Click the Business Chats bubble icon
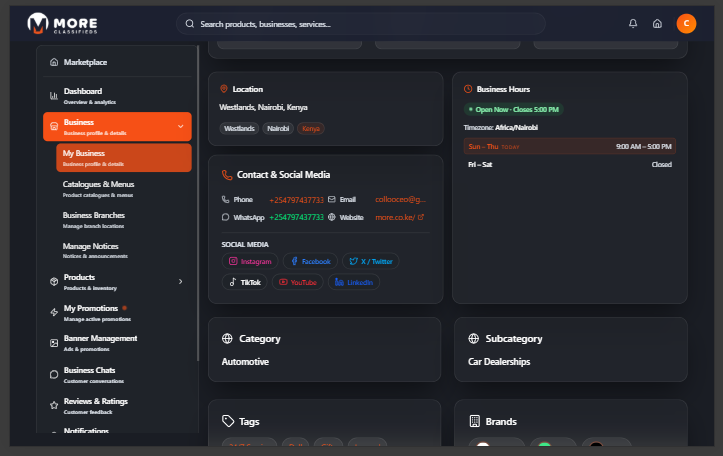Screen dimensions: 723x456 (x=54, y=374)
